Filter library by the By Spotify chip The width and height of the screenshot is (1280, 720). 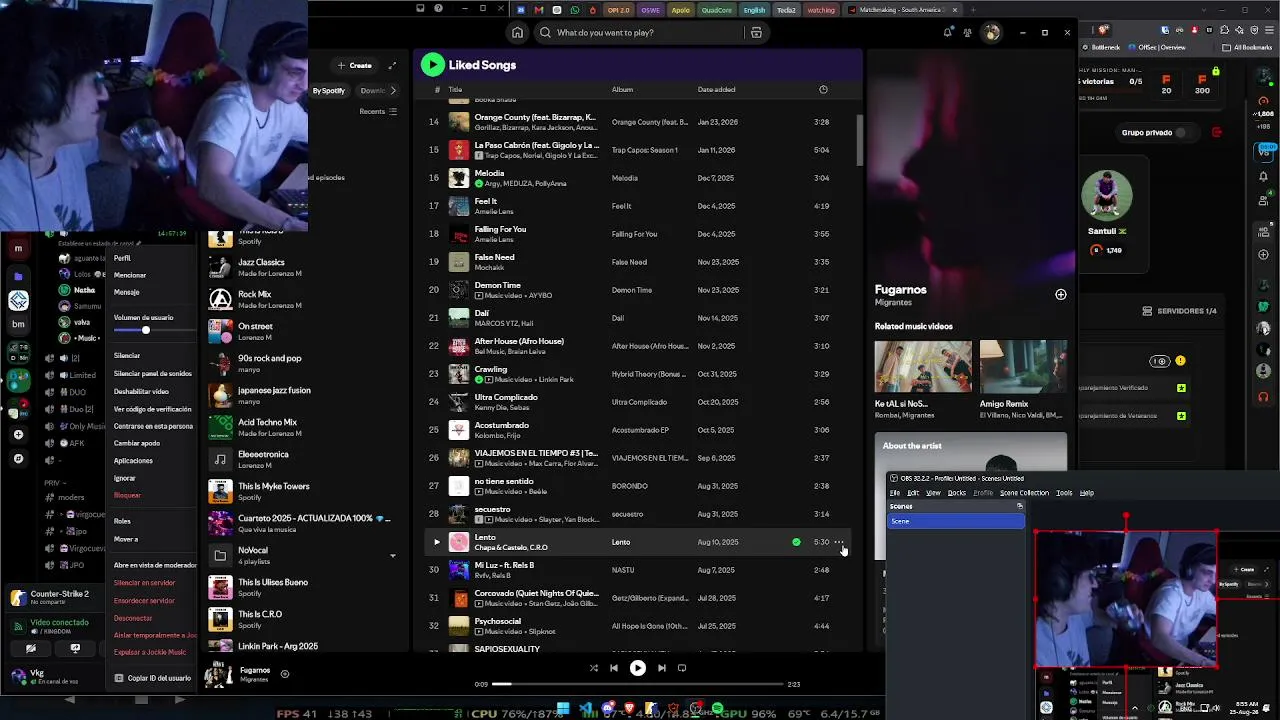[x=328, y=91]
